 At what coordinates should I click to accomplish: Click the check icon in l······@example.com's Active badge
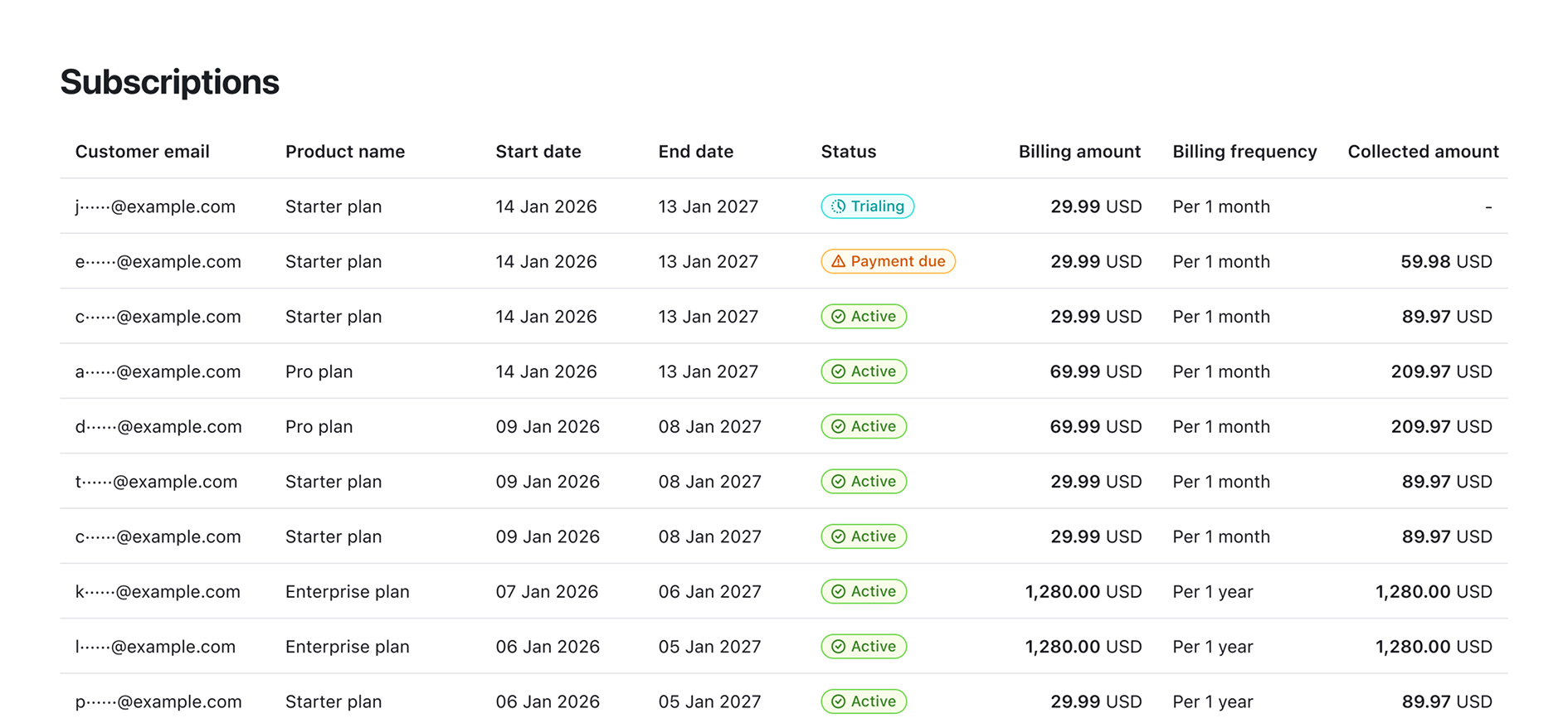pyautogui.click(x=838, y=647)
